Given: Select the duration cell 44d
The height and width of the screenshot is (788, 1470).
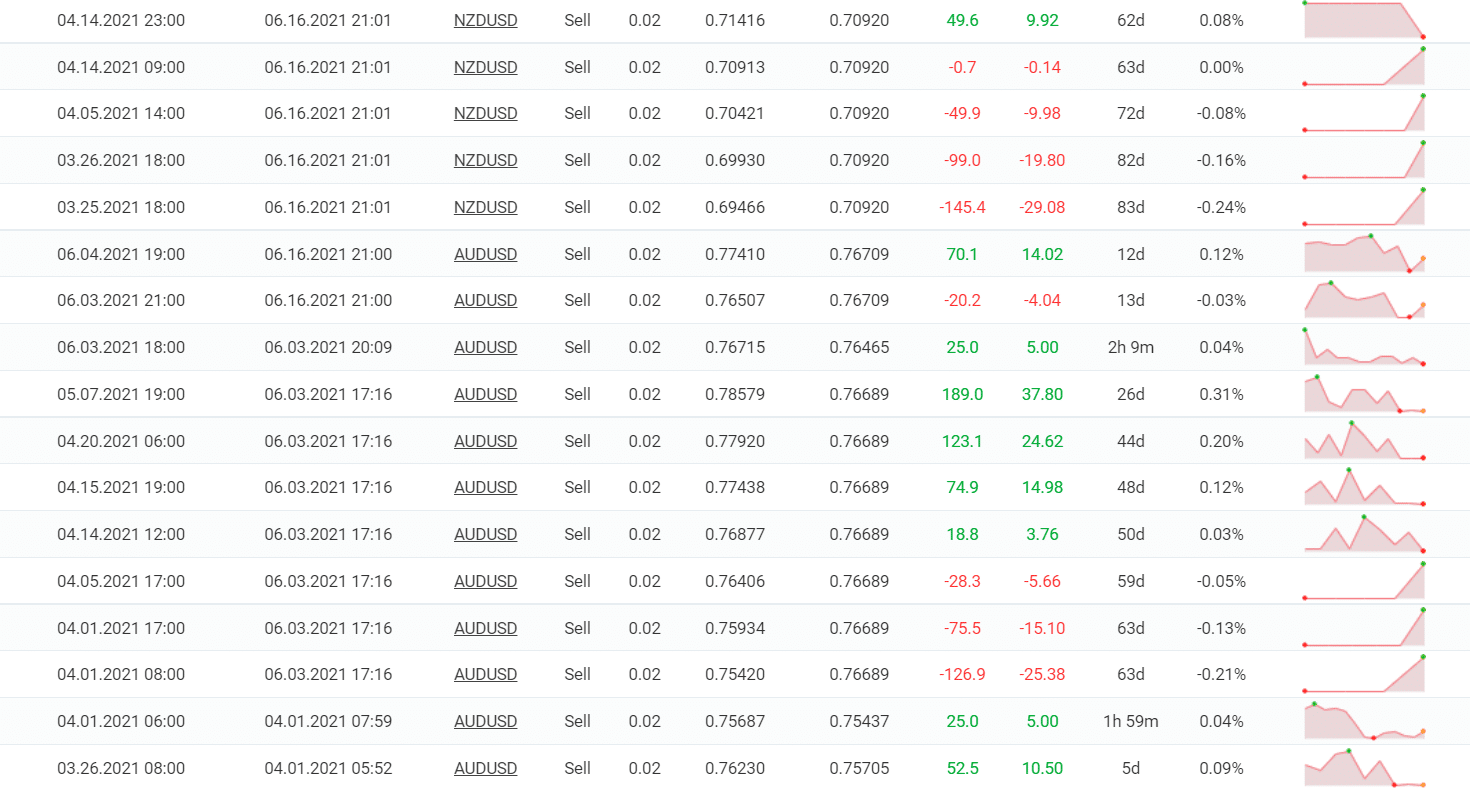Looking at the screenshot, I should pos(1131,441).
